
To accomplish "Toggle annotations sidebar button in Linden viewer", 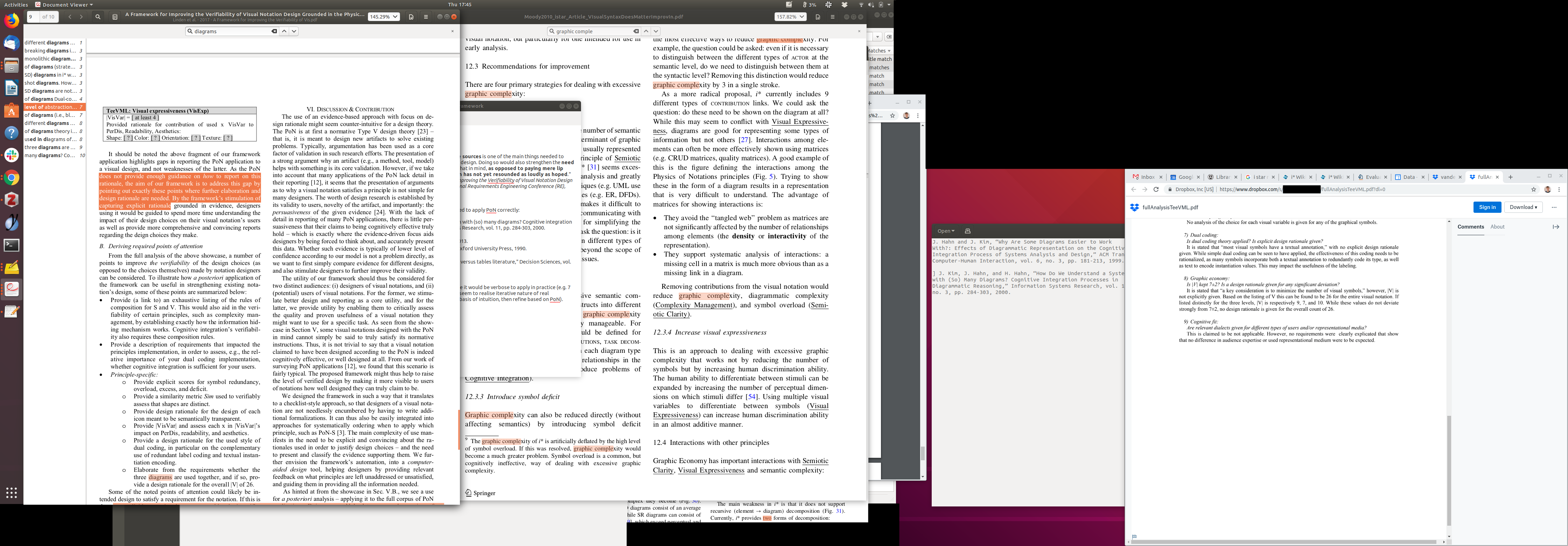I will point(115,17).
